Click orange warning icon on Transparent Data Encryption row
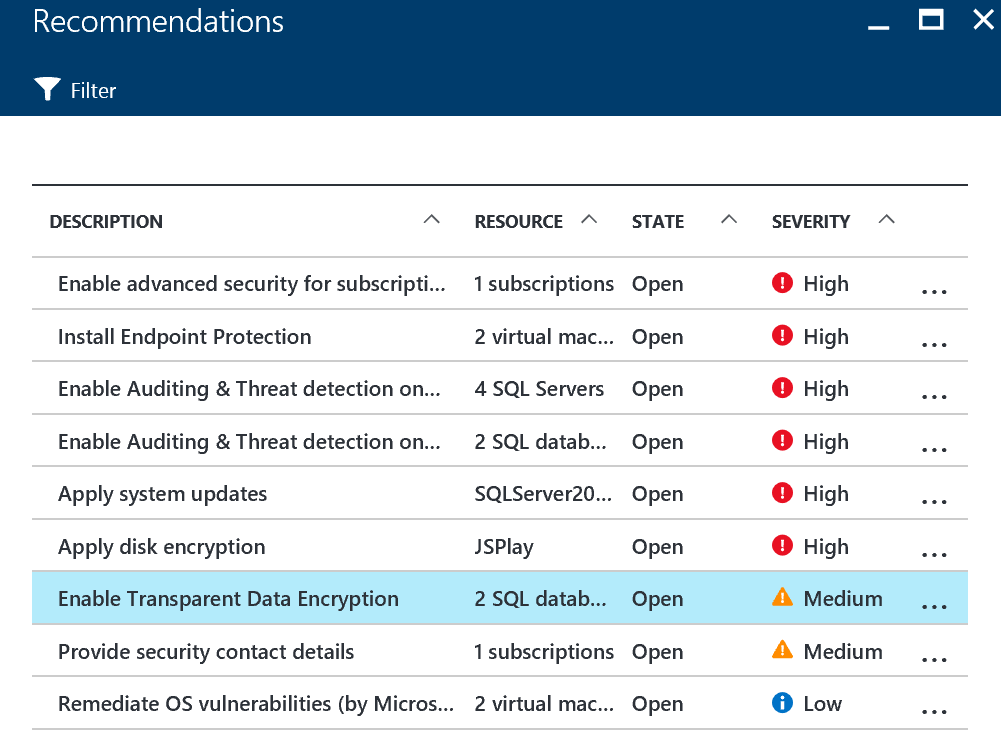The width and height of the screenshot is (1001, 736). click(782, 598)
